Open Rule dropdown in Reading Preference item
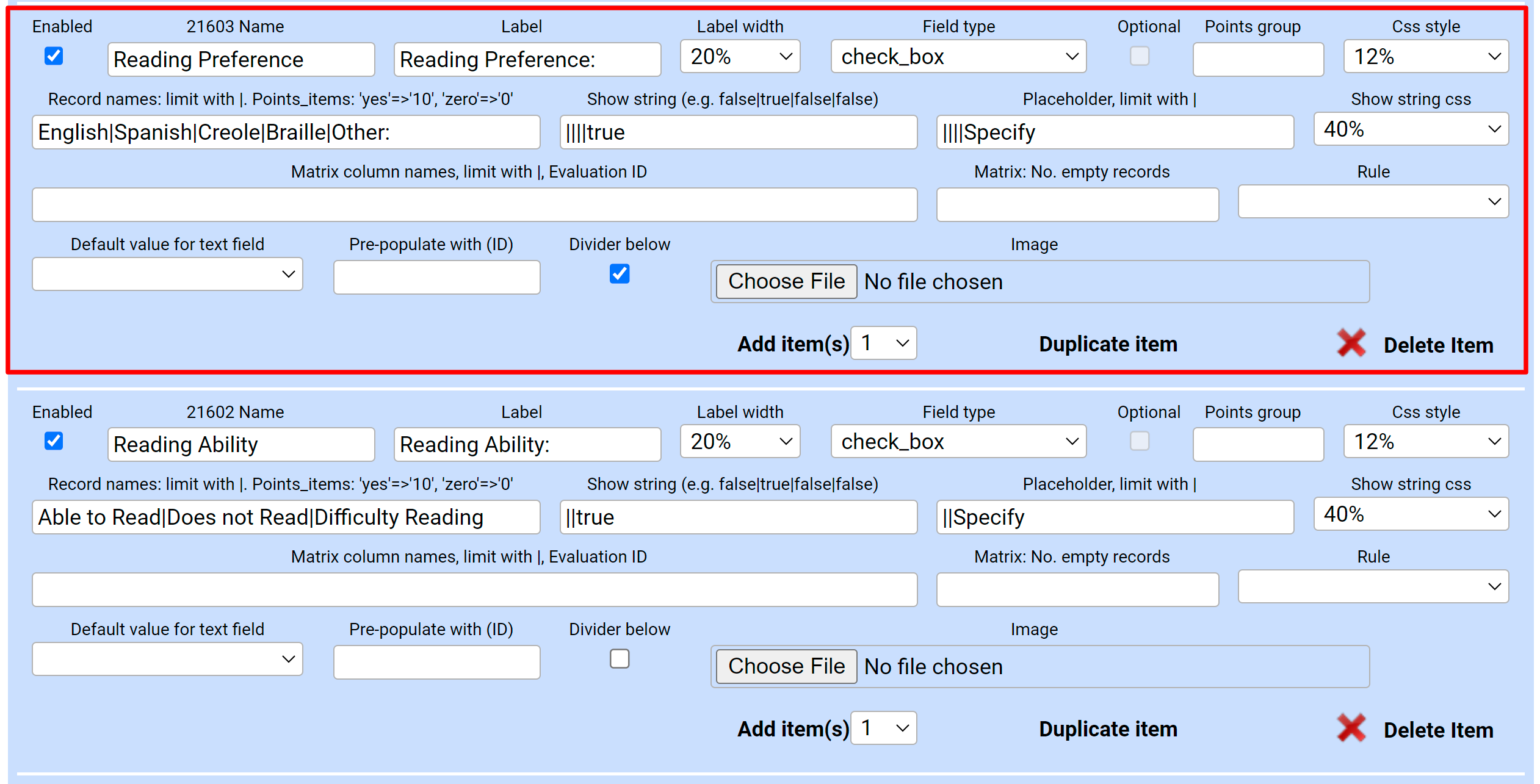This screenshot has height=784, width=1540. pos(1372,202)
